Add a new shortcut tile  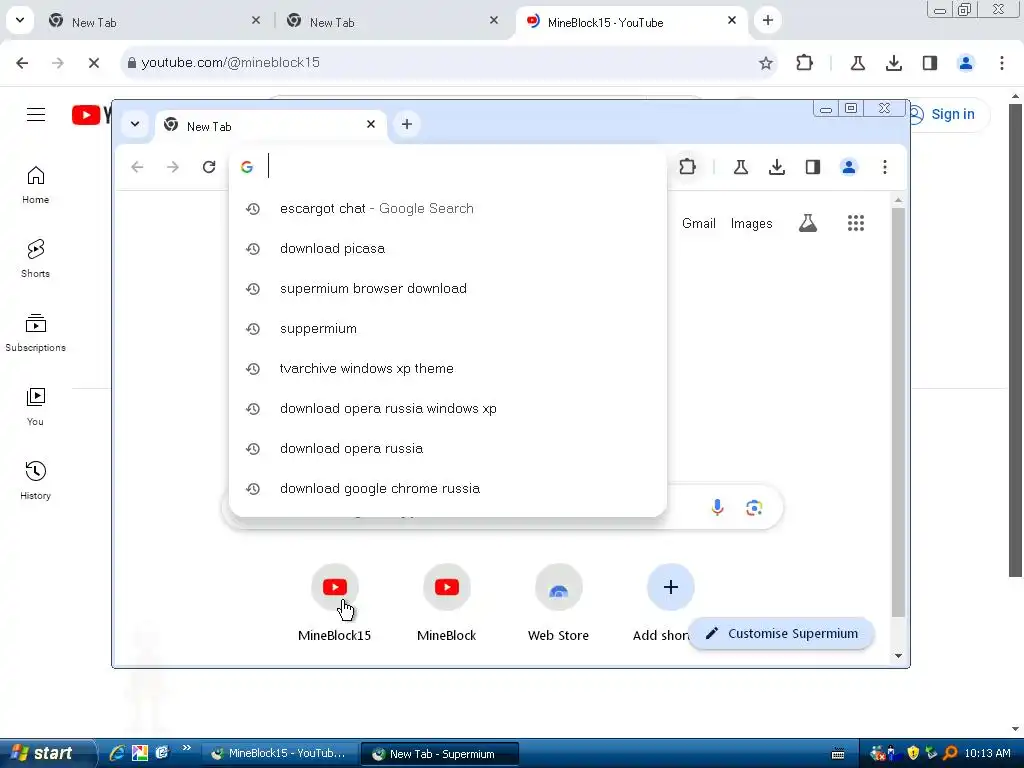point(670,587)
